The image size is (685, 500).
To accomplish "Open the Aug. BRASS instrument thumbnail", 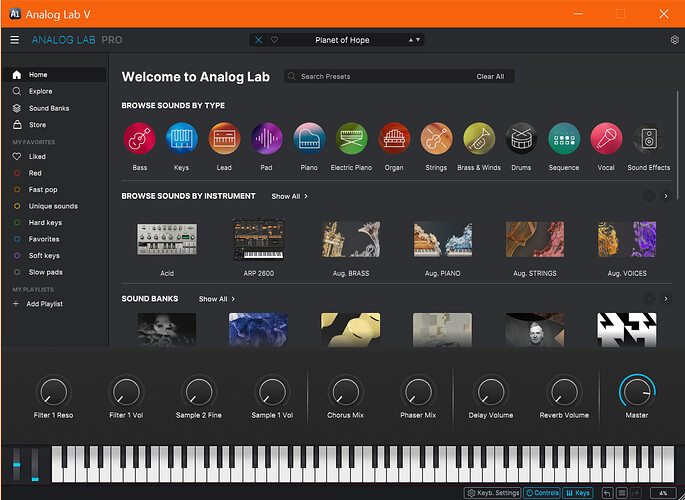I will point(351,239).
